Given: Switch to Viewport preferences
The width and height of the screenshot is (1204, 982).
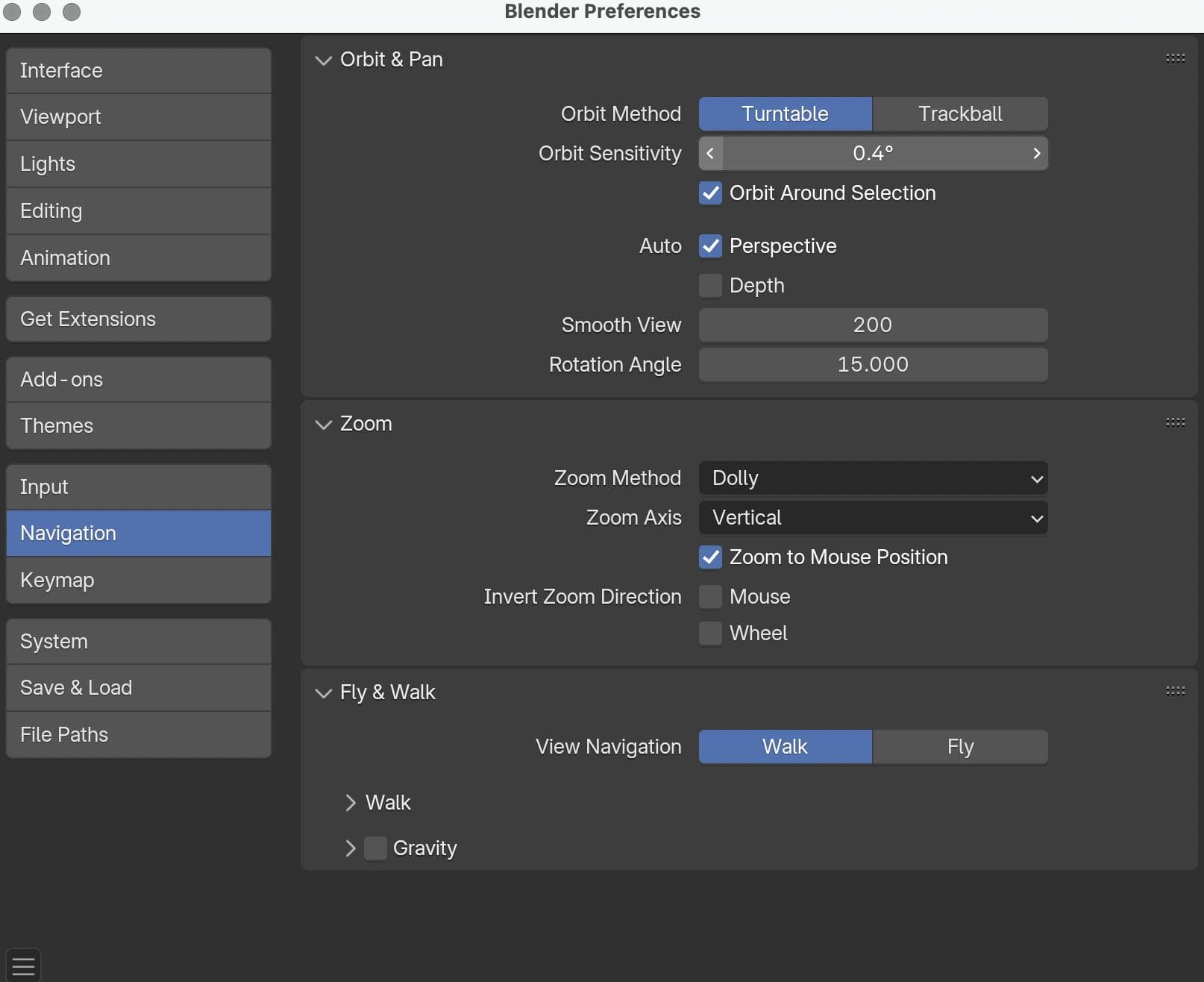Looking at the screenshot, I should pyautogui.click(x=139, y=117).
